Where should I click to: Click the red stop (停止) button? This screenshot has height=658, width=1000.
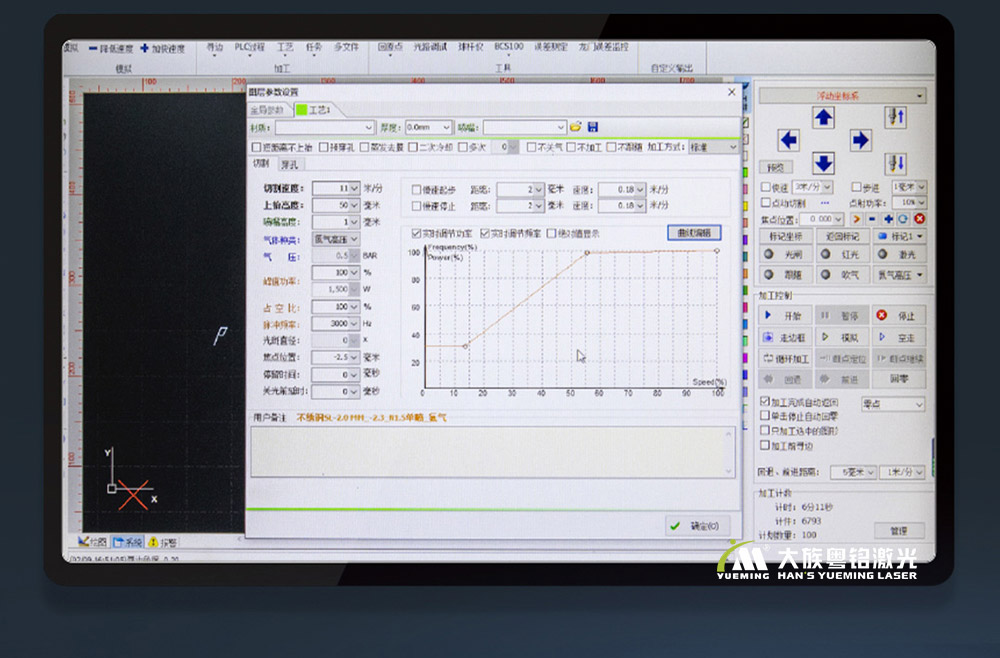click(896, 315)
